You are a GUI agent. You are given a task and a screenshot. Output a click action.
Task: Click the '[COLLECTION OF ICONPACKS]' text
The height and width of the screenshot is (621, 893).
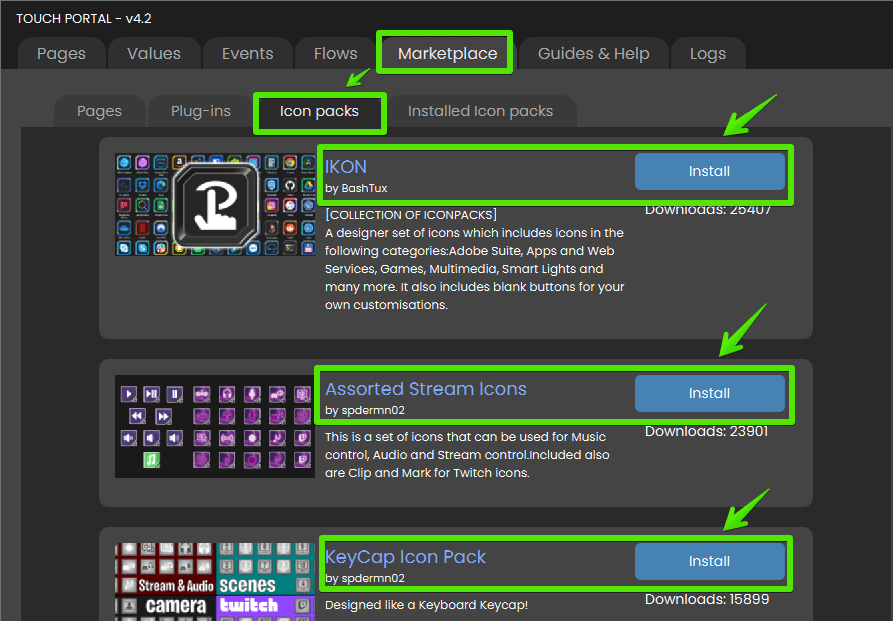coord(411,215)
